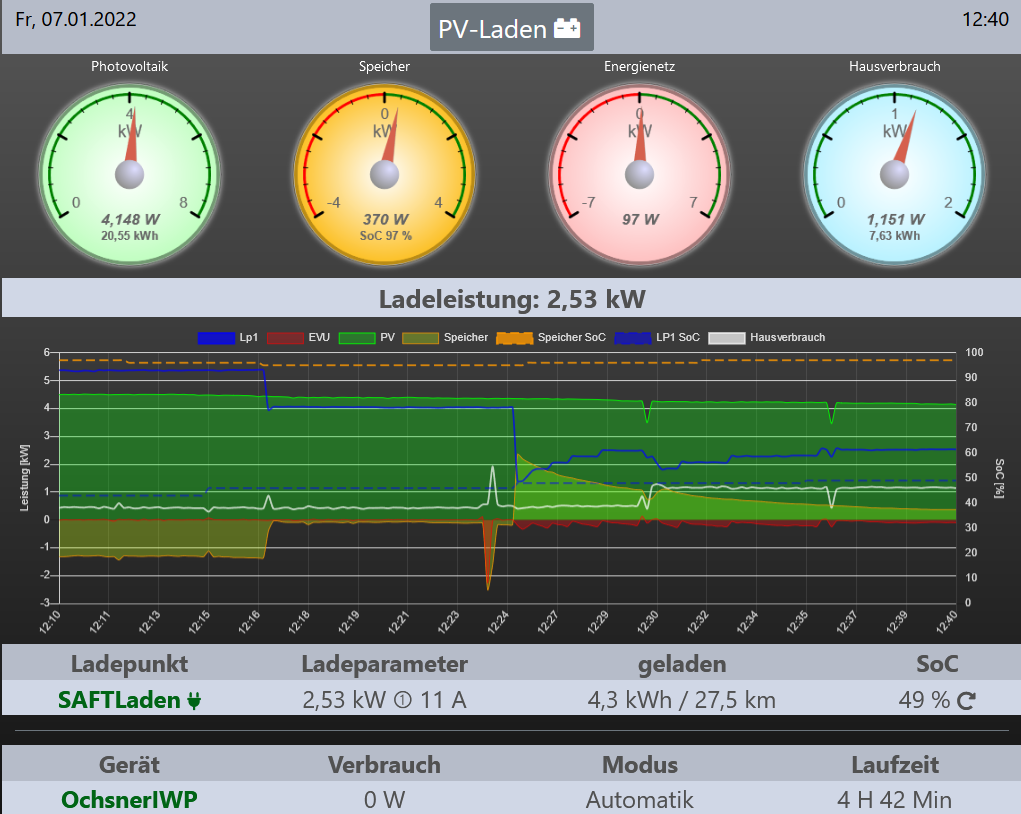Open the OchsnerIWP device link
The image size is (1021, 814).
click(129, 800)
